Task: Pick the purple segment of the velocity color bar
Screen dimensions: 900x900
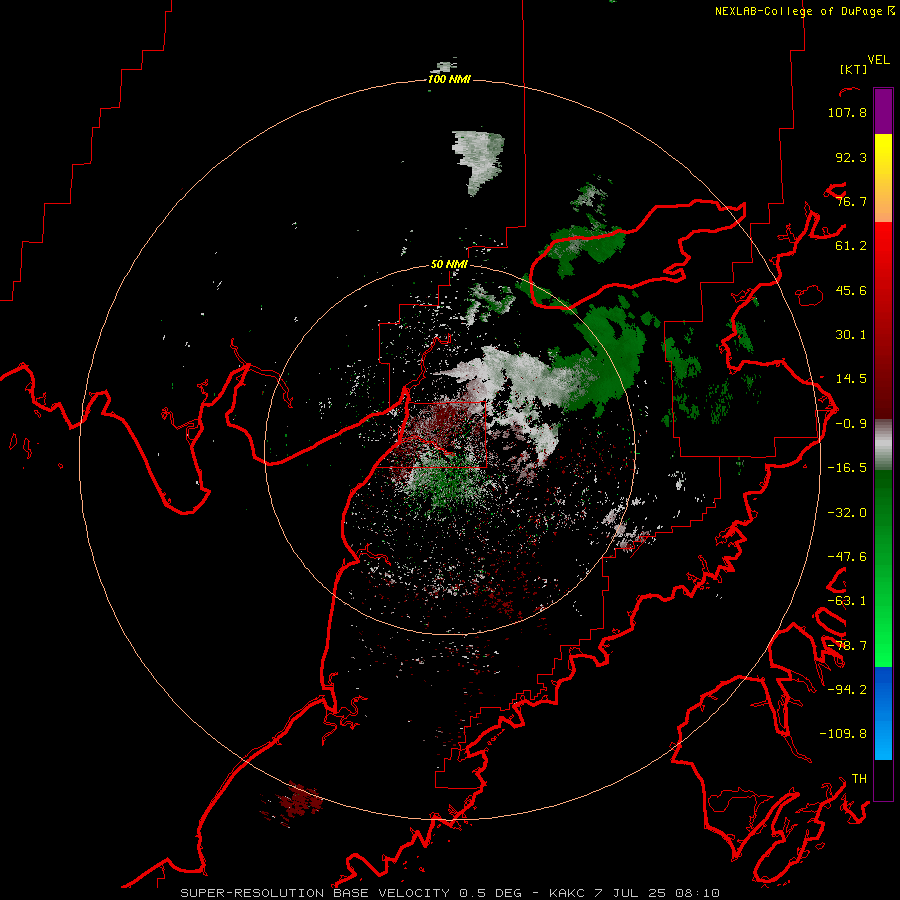Action: coord(883,111)
